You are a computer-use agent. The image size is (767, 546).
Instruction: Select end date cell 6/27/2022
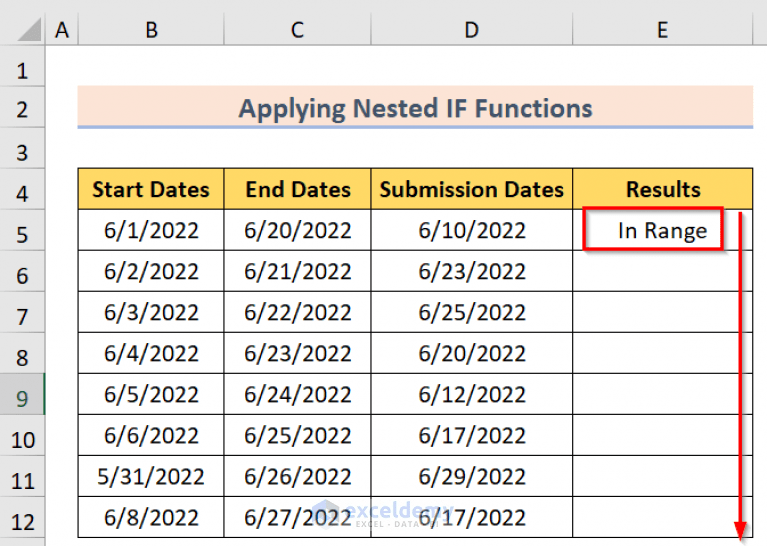coord(297,518)
